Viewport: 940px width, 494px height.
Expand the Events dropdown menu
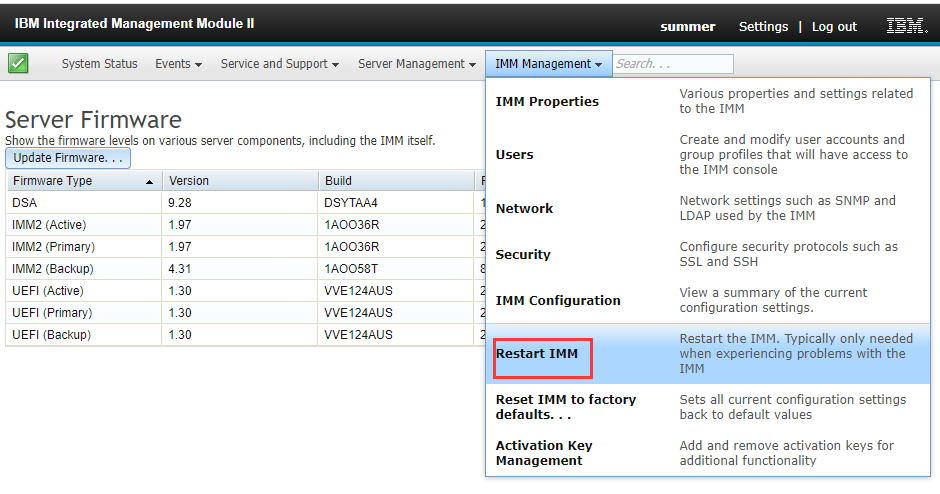(178, 64)
